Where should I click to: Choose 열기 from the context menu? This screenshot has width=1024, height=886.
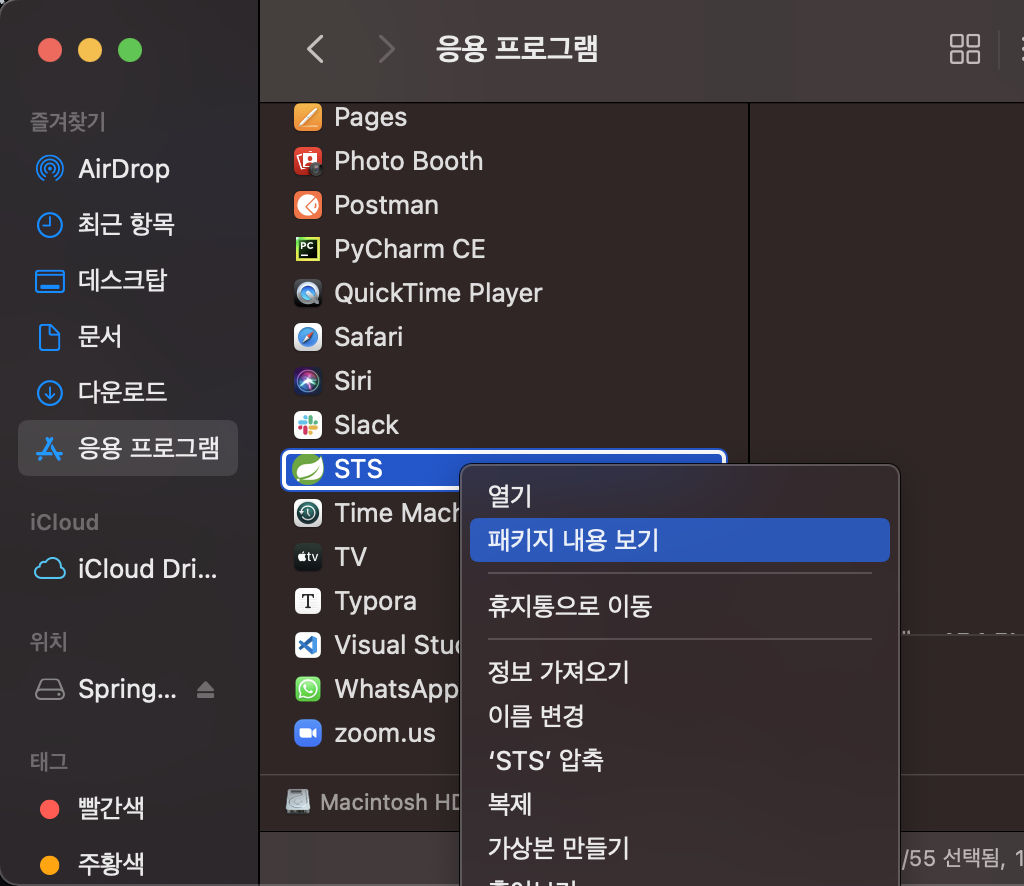click(x=679, y=496)
